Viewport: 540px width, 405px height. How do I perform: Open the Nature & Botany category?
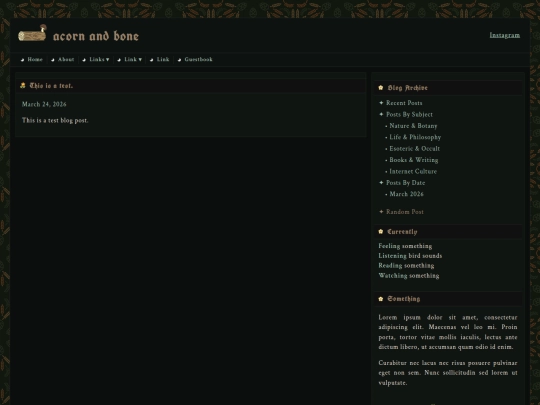click(x=413, y=126)
